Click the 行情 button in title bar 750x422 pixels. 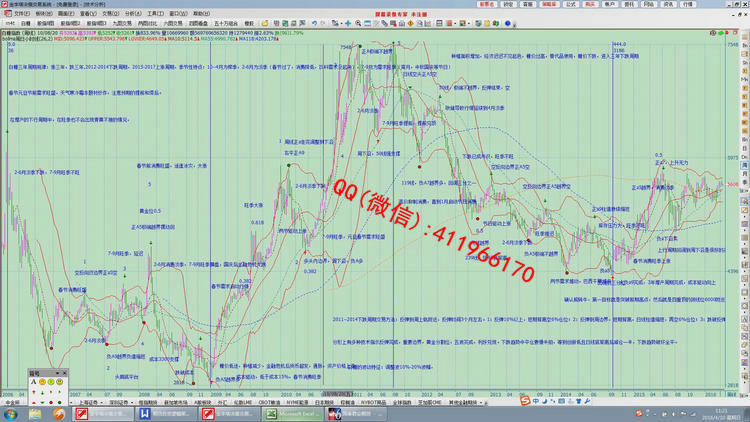[x=688, y=4]
